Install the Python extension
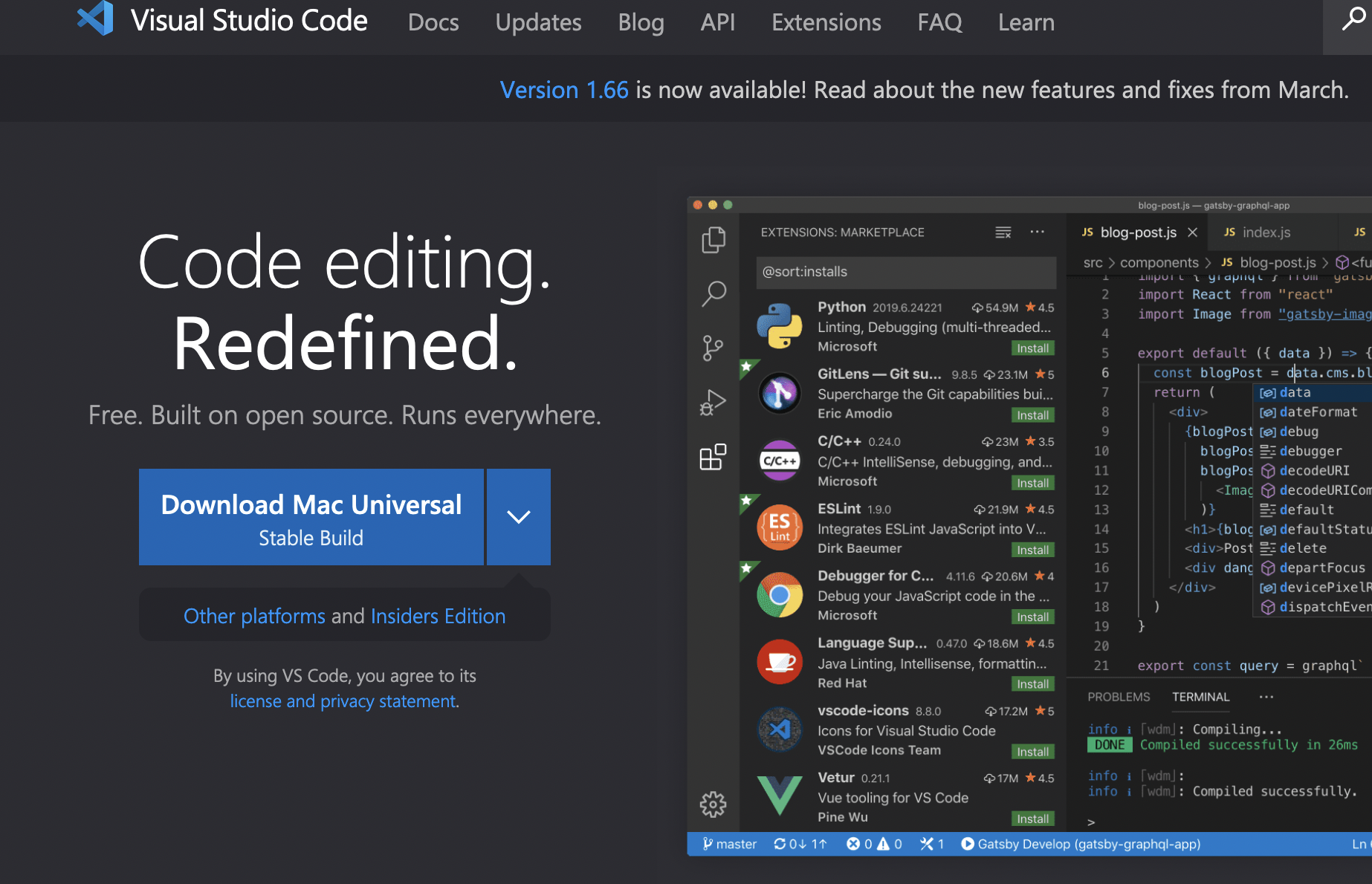The width and height of the screenshot is (1372, 884). pos(1033,348)
